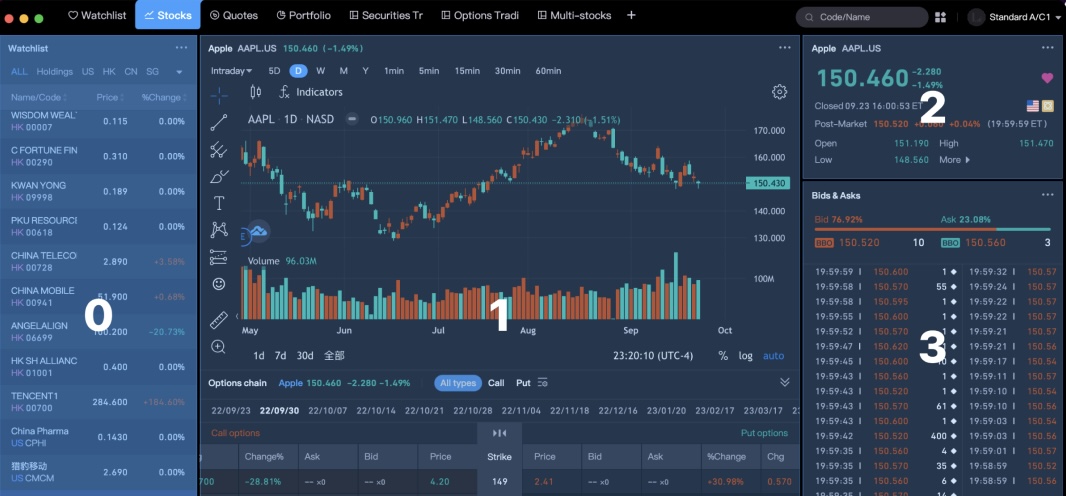Image resolution: width=1066 pixels, height=496 pixels.
Task: Select the trend line drawing tool
Action: [219, 123]
